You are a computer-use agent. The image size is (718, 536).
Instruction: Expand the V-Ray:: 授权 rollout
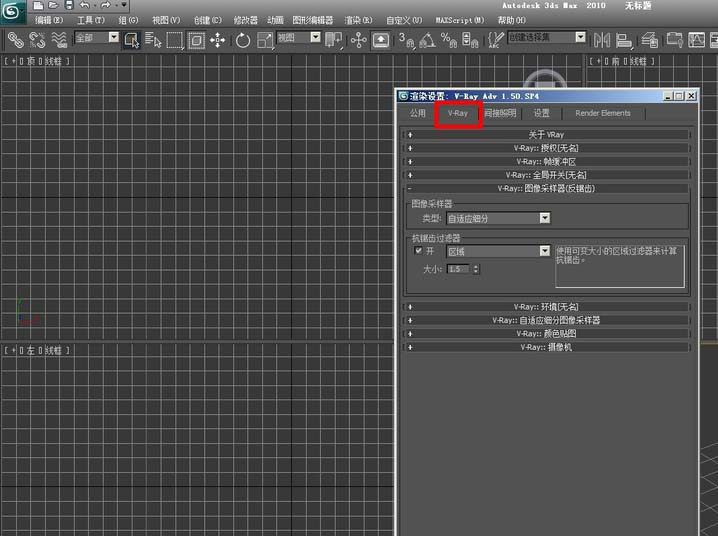pos(546,148)
